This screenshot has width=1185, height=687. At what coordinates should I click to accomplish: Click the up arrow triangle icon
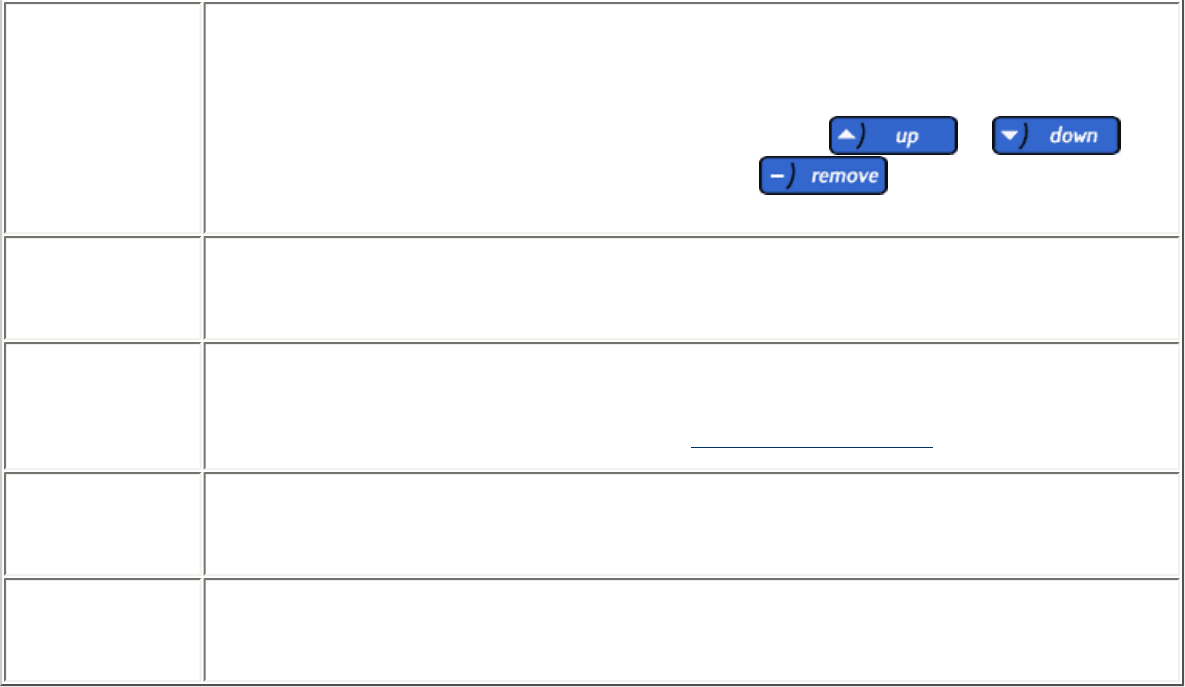846,136
